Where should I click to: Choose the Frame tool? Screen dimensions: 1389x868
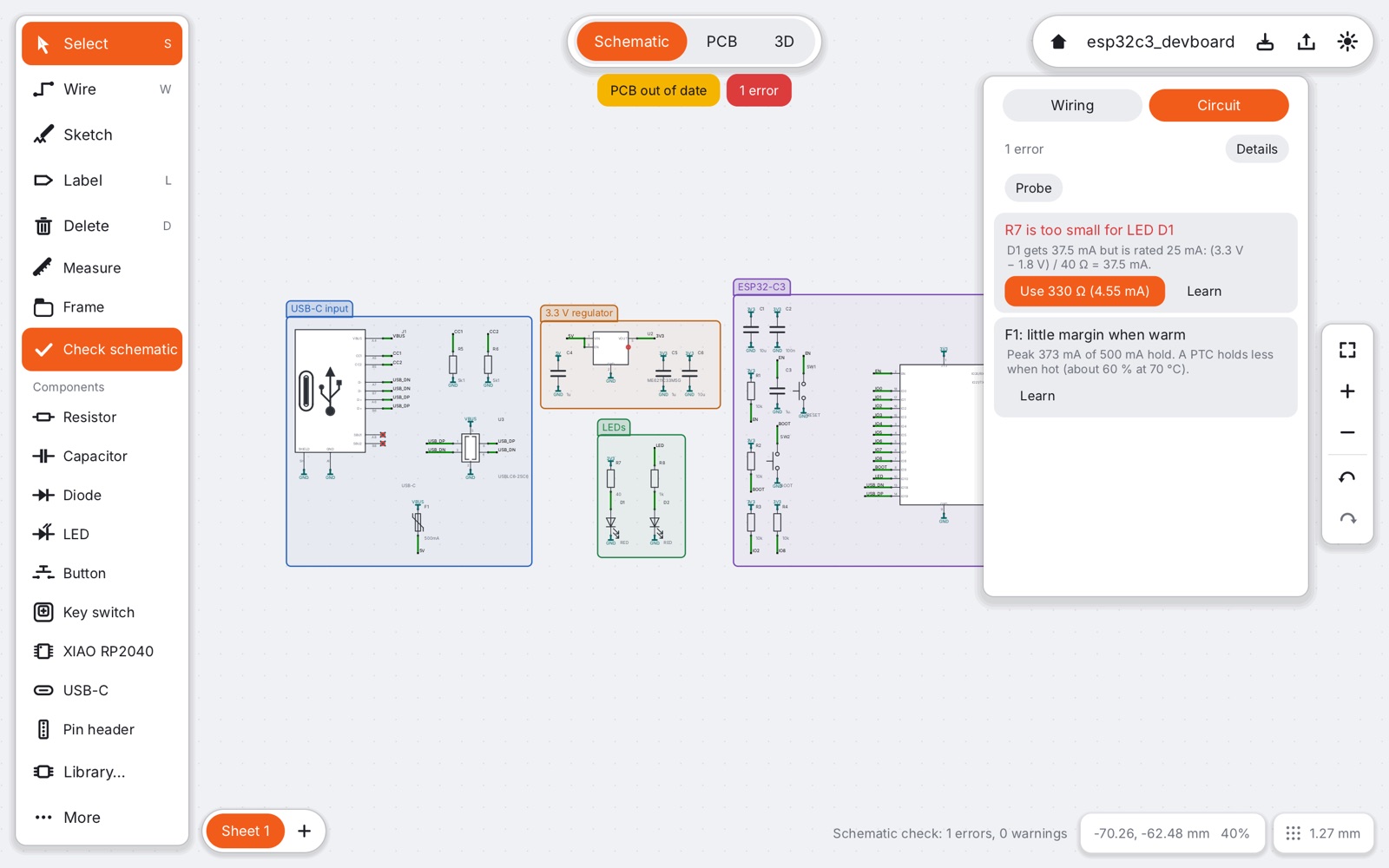(102, 307)
